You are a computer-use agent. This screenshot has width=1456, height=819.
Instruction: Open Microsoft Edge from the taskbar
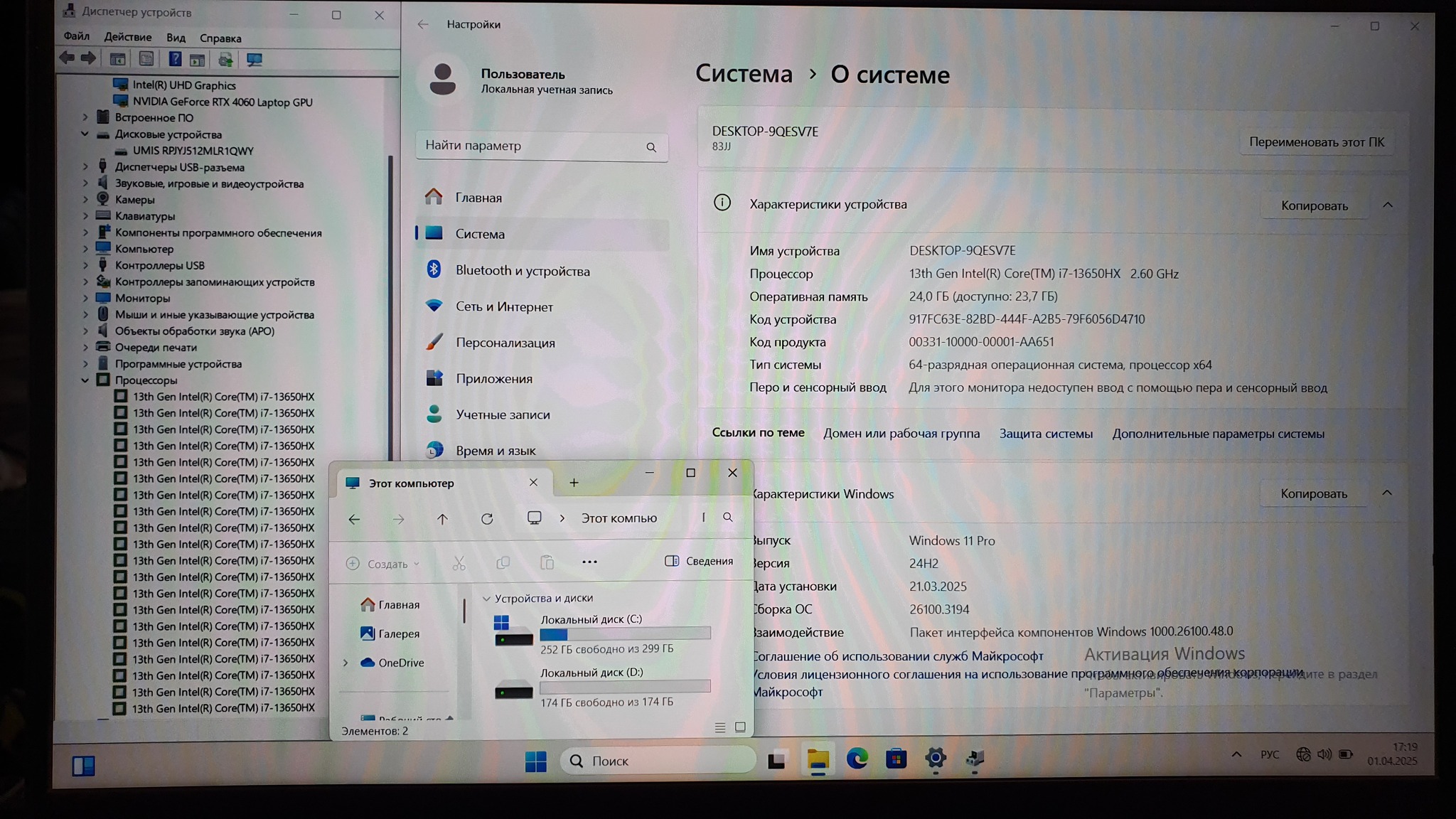[857, 759]
